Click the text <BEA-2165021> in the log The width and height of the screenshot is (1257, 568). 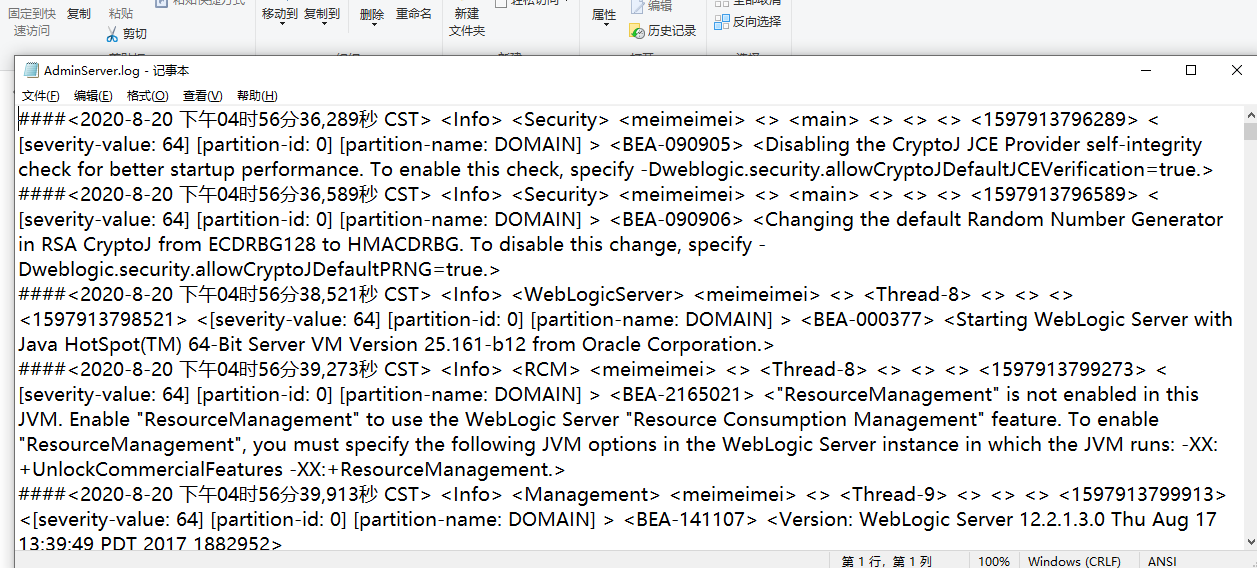click(682, 394)
